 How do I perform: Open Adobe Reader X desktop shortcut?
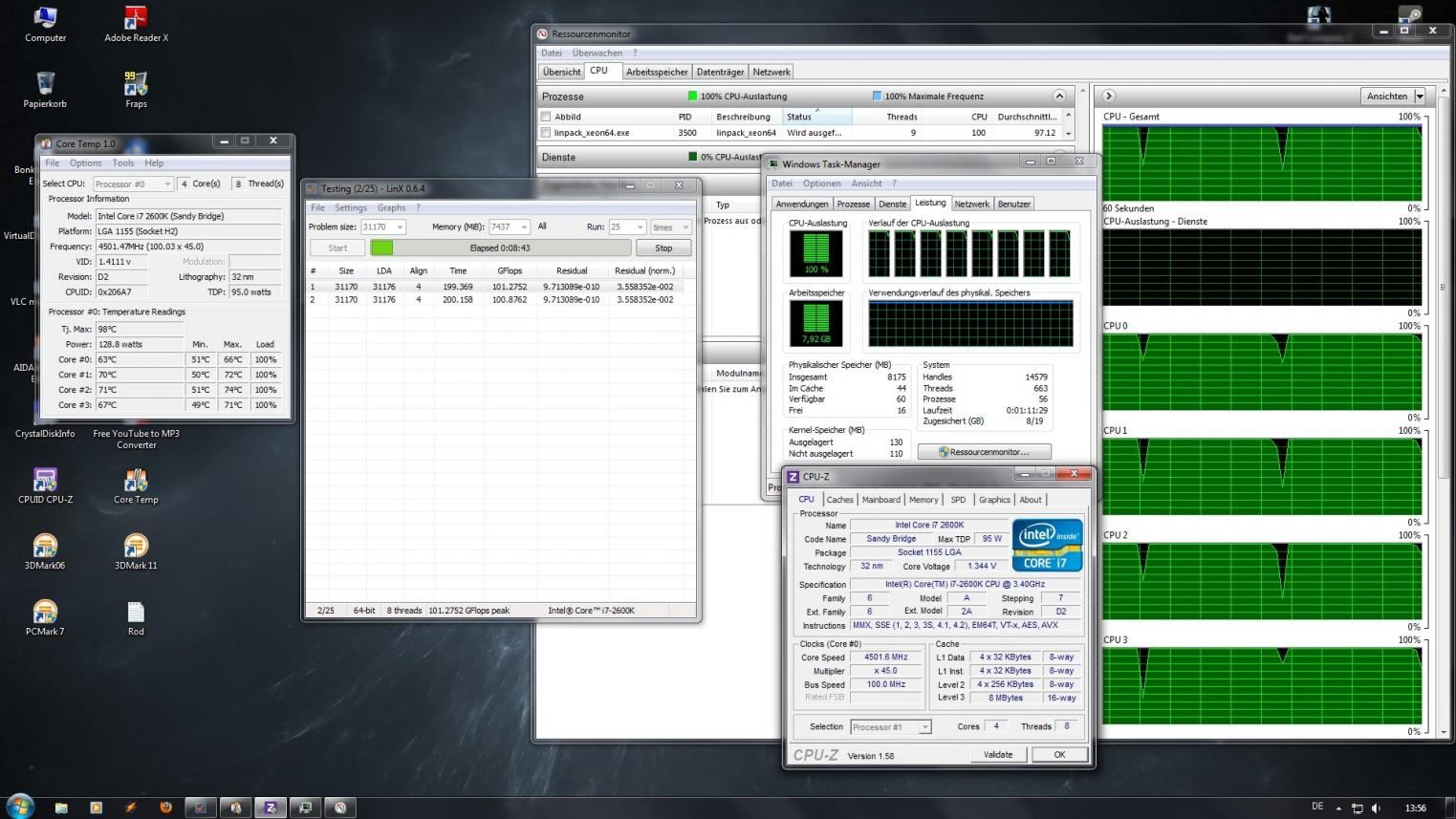136,24
